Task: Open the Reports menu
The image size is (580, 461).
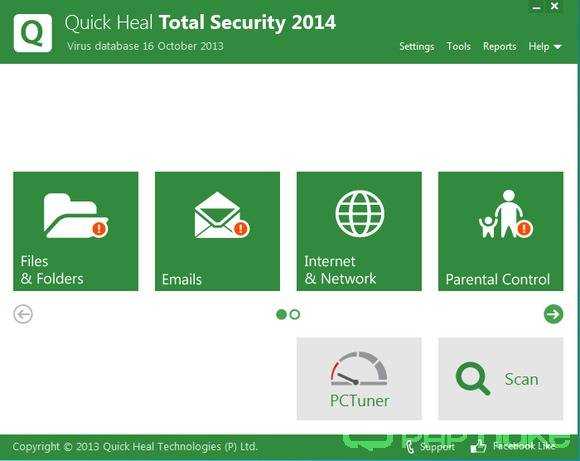Action: click(x=499, y=47)
